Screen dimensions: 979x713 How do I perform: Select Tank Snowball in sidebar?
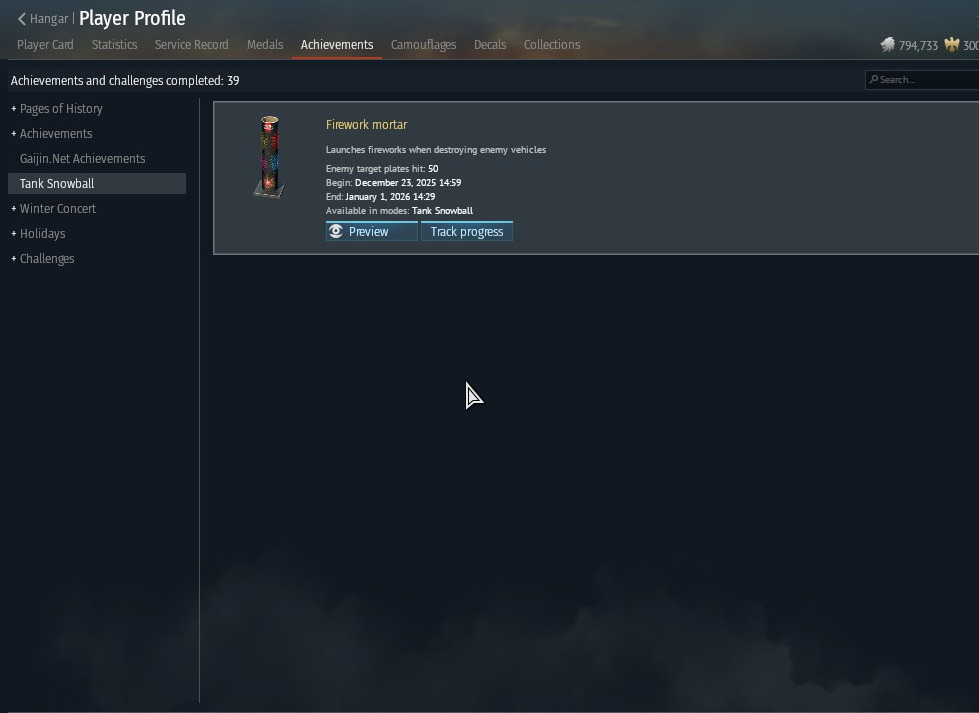click(x=97, y=184)
